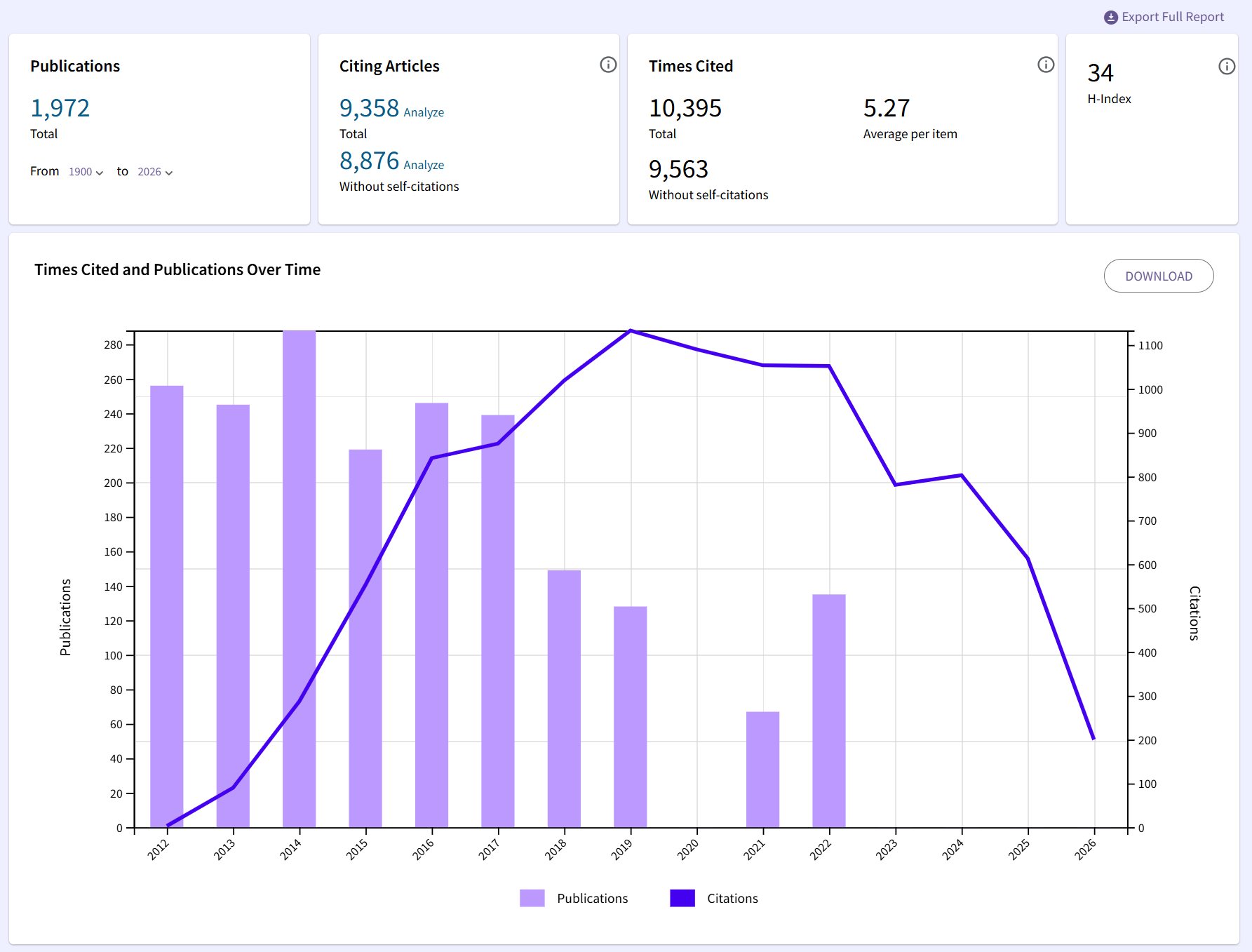Click the Times Cited card heading
The width and height of the screenshot is (1252, 952).
[691, 66]
